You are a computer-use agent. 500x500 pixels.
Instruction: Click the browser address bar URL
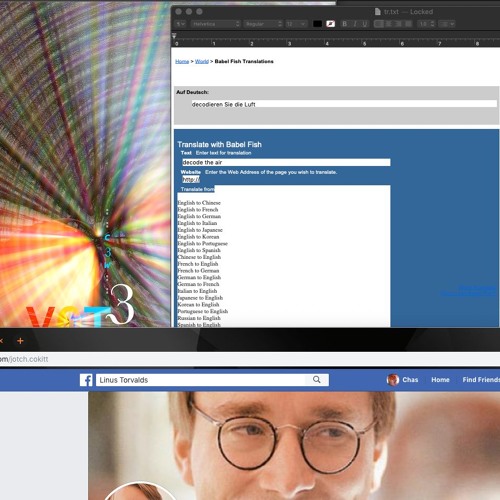click(24, 359)
